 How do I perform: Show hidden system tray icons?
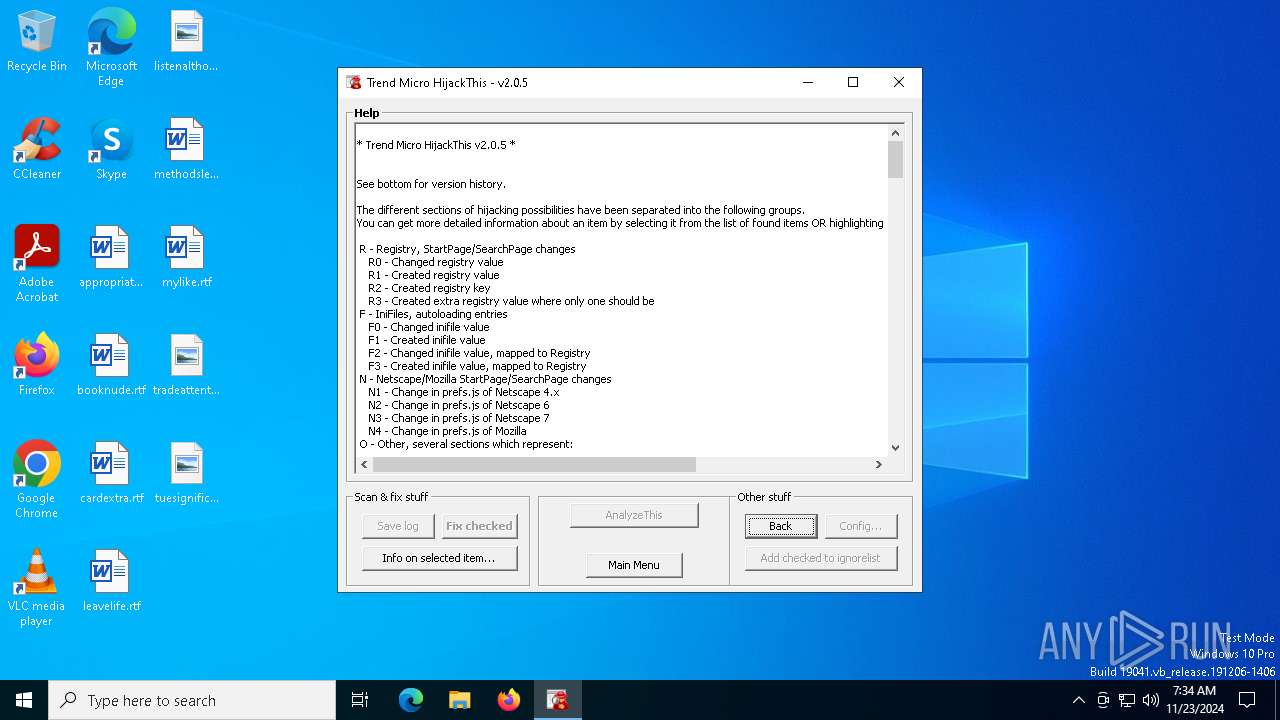coord(1078,700)
